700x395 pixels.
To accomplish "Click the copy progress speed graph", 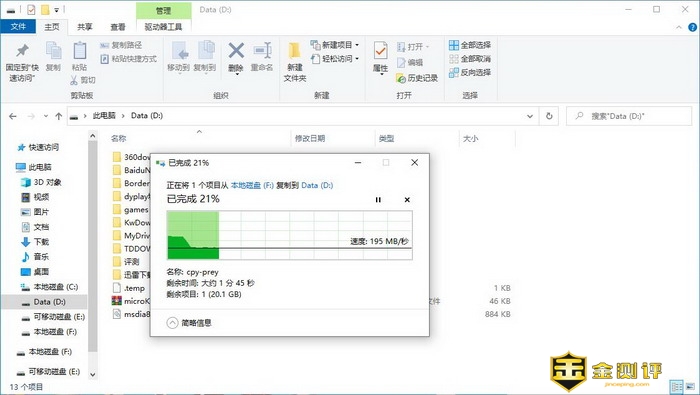I will coord(289,235).
